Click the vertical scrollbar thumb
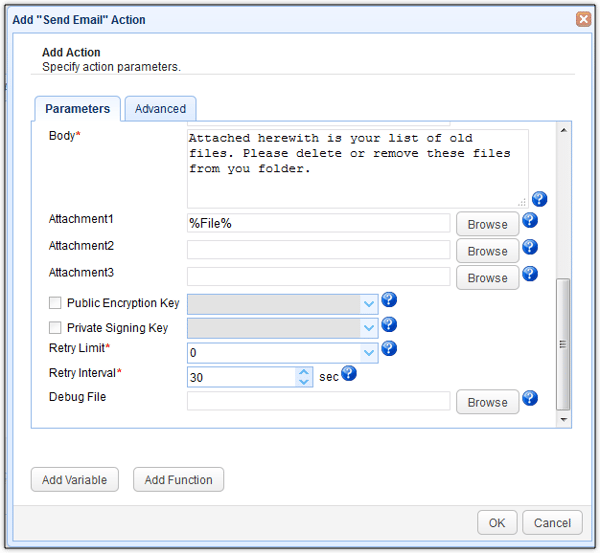Viewport: 600px width, 553px height. 563,344
